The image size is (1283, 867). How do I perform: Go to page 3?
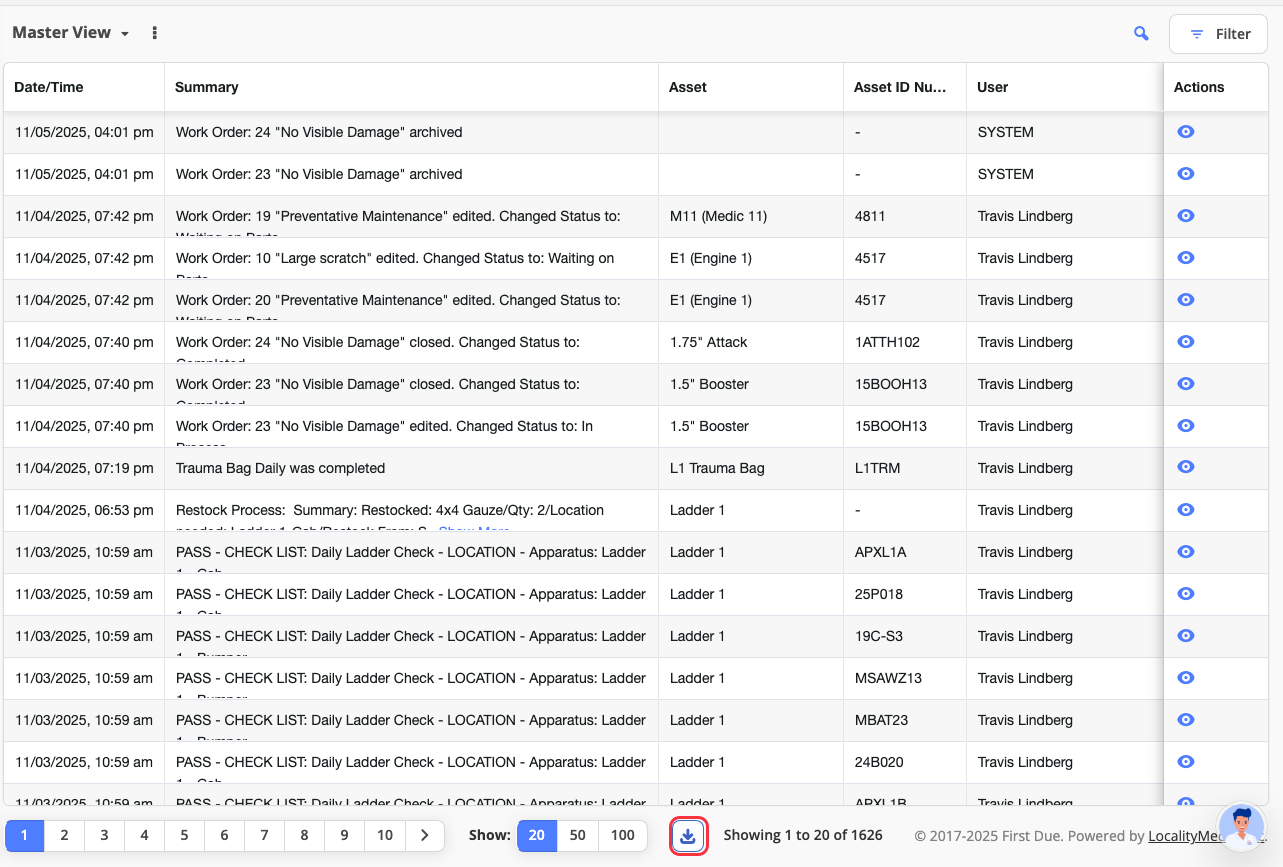(x=104, y=835)
